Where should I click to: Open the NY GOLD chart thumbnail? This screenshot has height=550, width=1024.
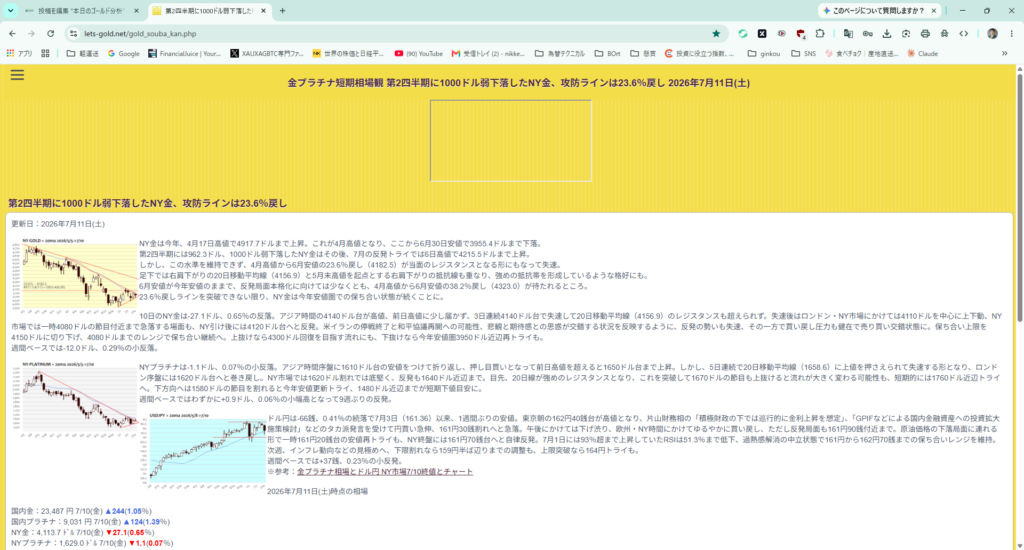point(80,274)
